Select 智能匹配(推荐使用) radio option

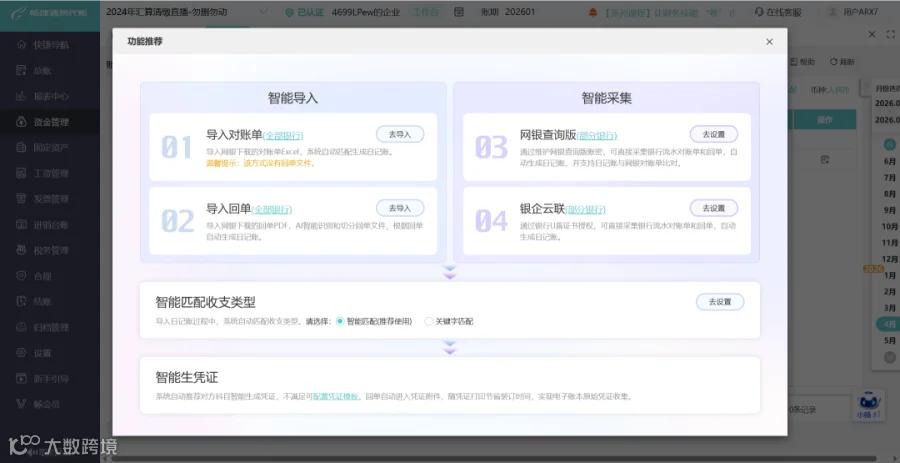(374, 321)
